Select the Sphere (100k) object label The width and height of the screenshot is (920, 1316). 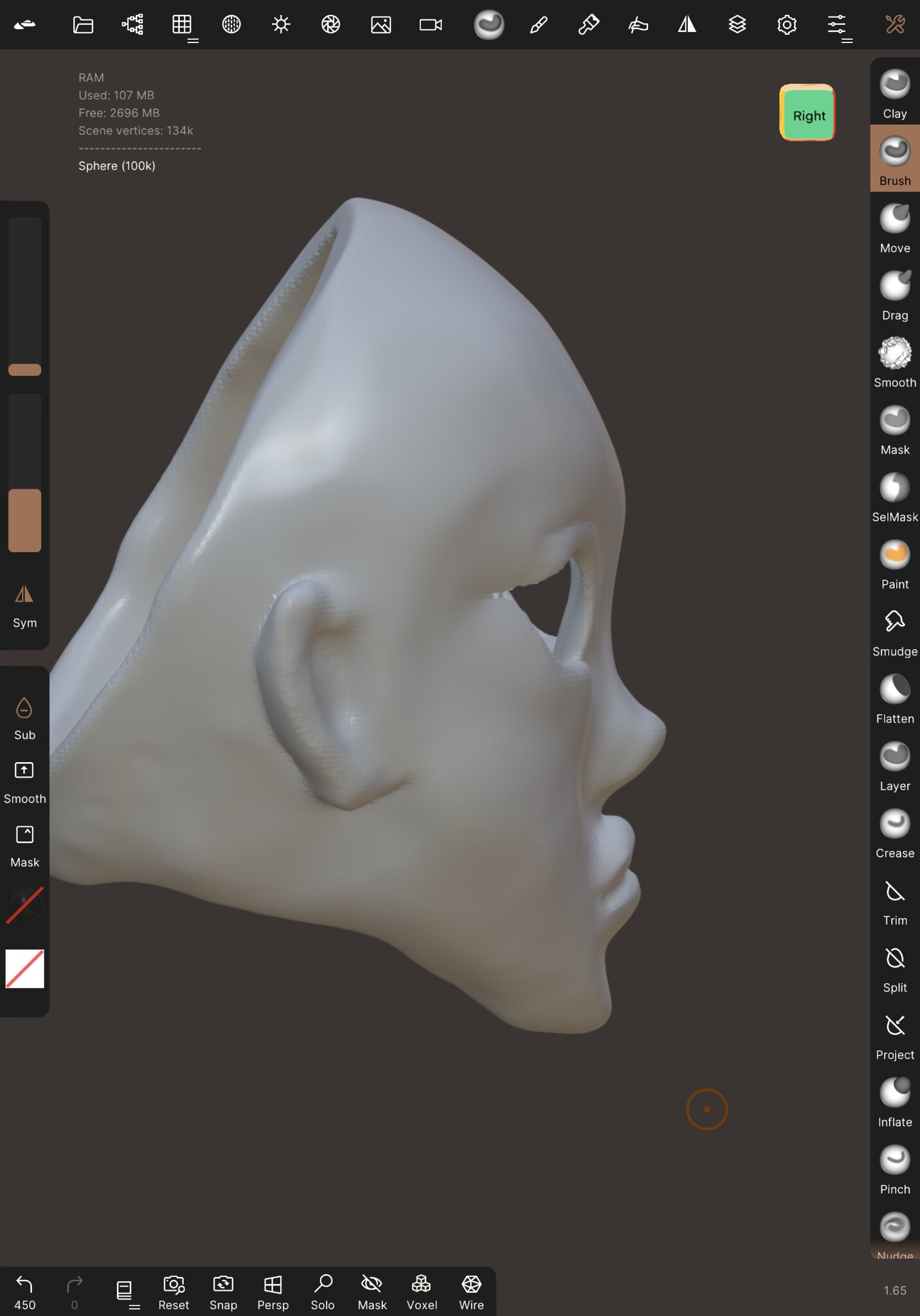click(117, 166)
